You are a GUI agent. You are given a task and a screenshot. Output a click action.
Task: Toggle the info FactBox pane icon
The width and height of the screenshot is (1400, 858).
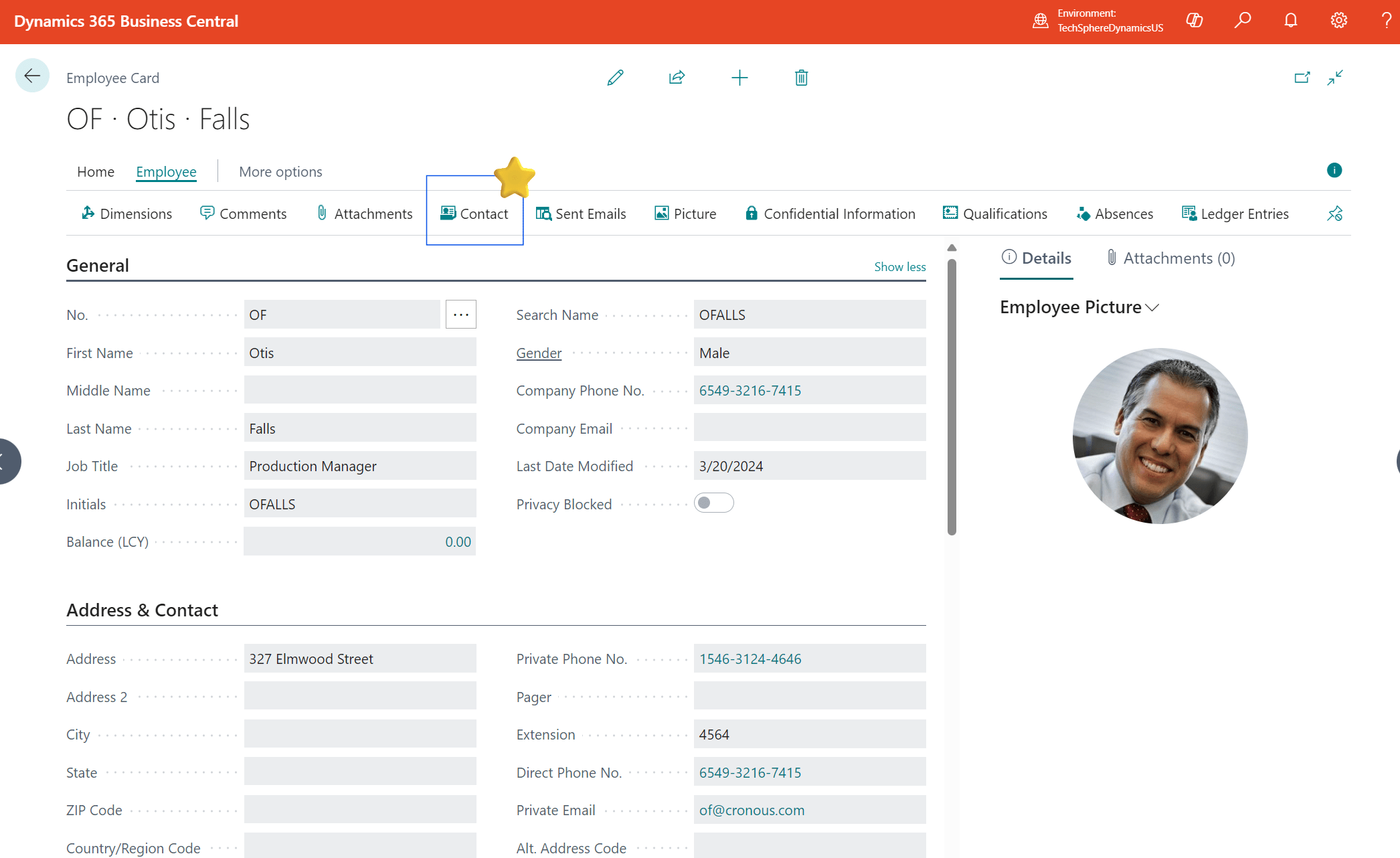point(1334,170)
